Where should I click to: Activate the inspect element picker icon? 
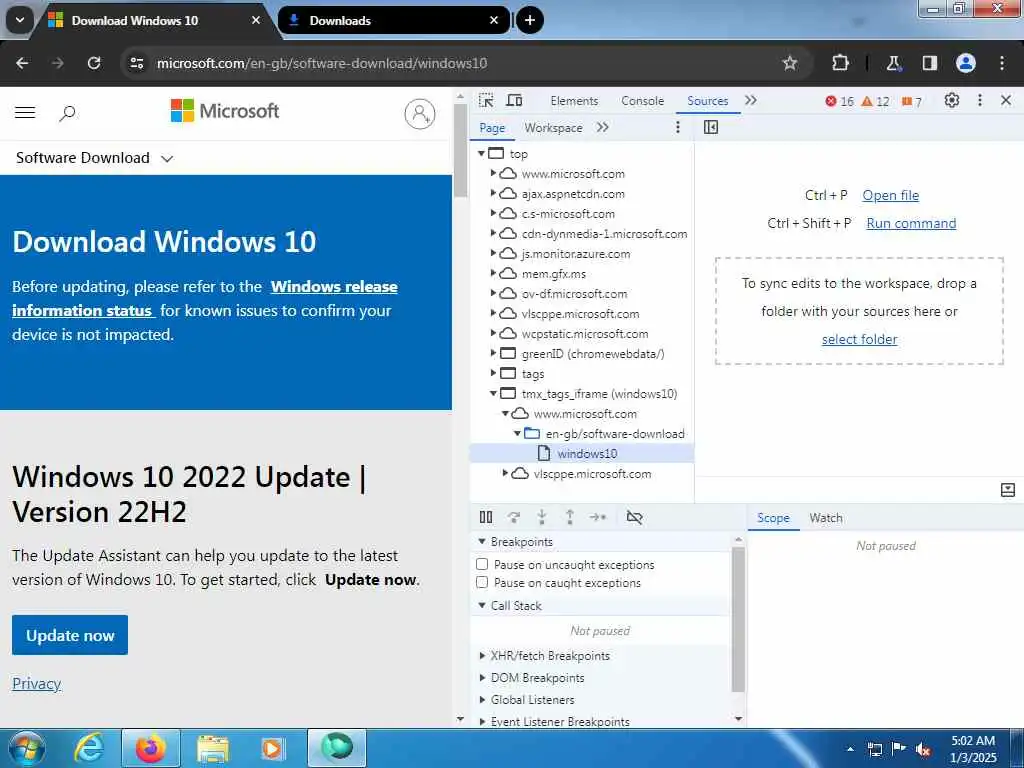point(486,101)
